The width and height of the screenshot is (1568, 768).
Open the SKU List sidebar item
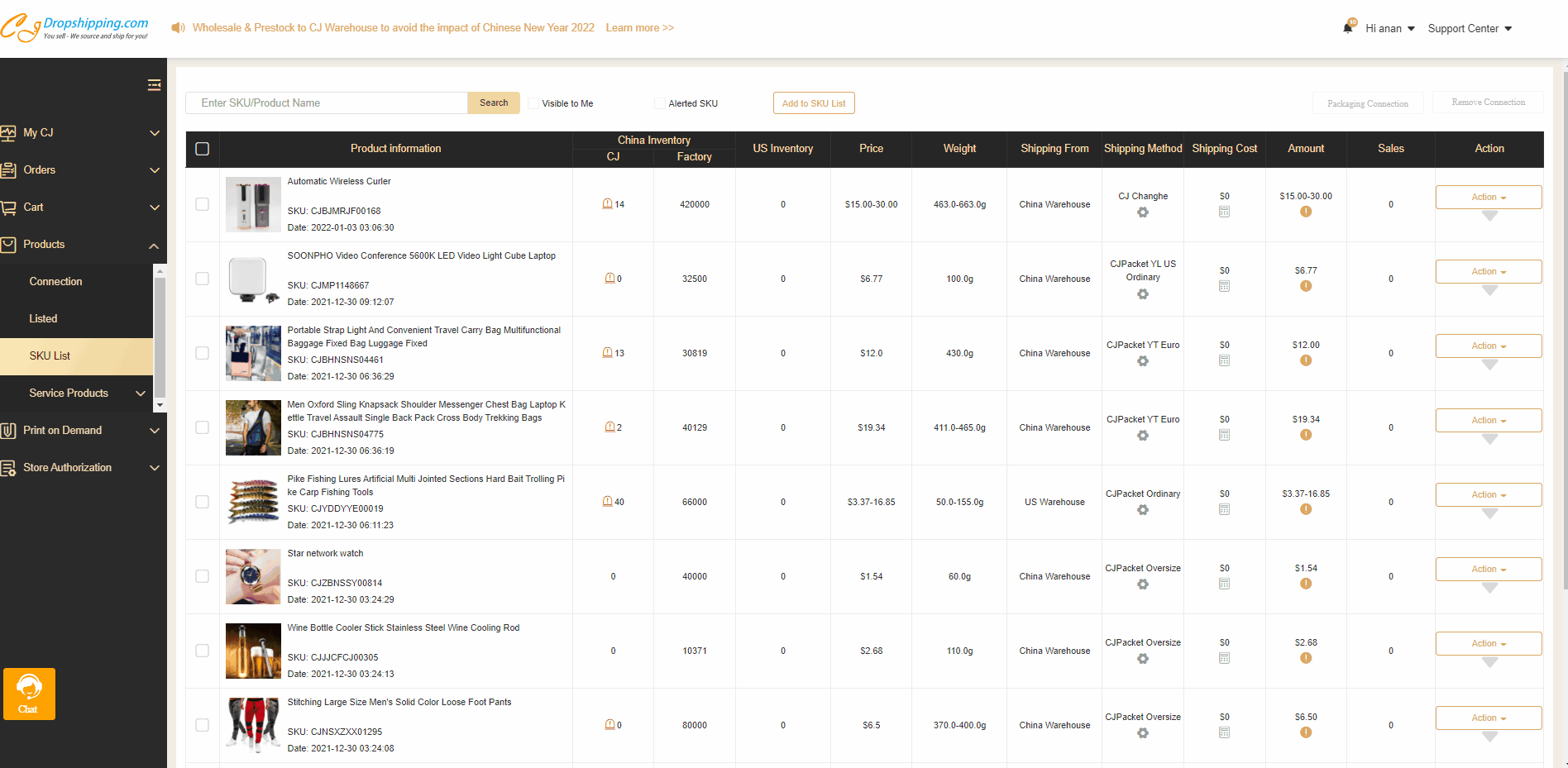tap(50, 356)
